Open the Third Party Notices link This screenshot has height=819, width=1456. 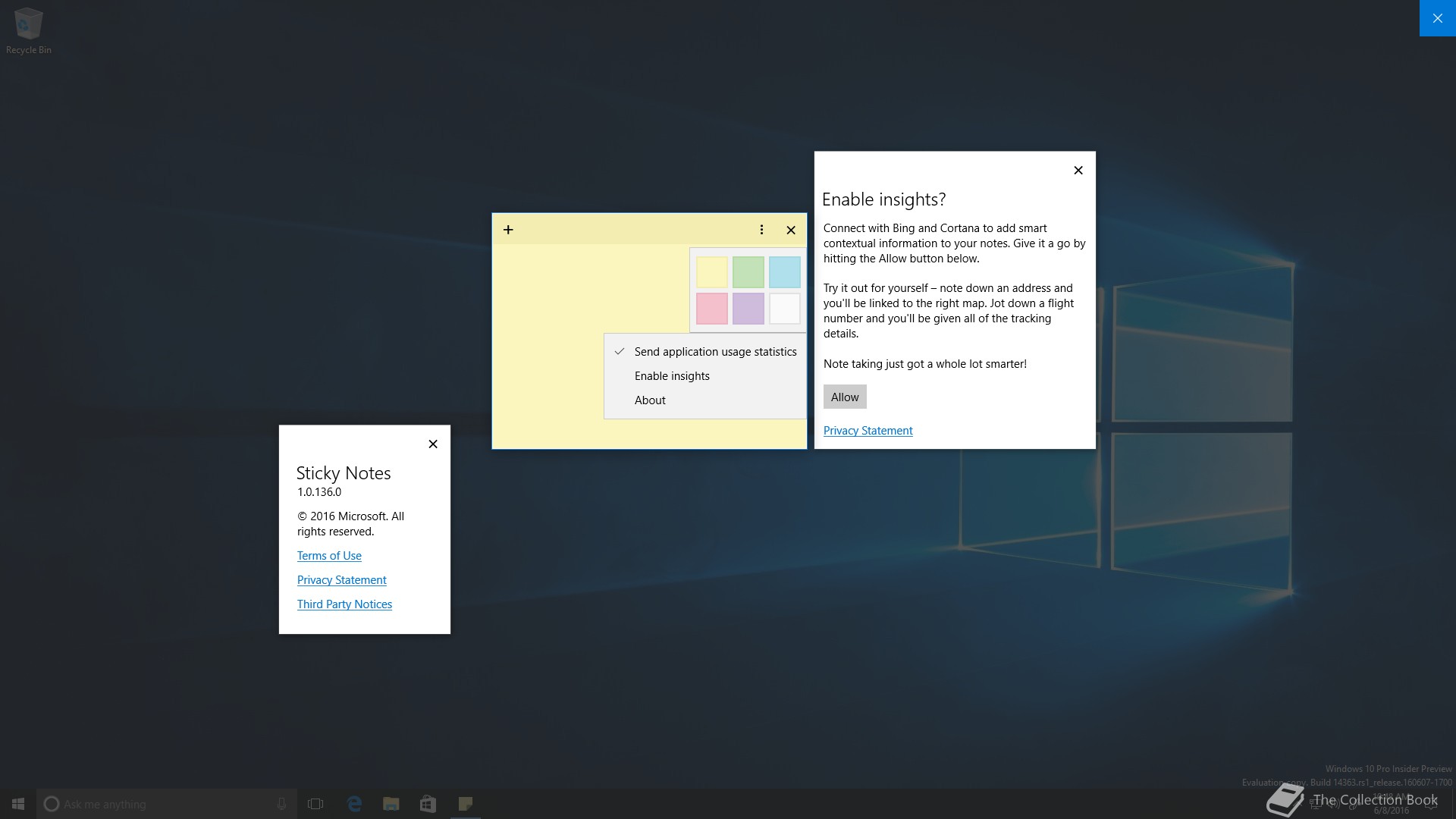[344, 604]
